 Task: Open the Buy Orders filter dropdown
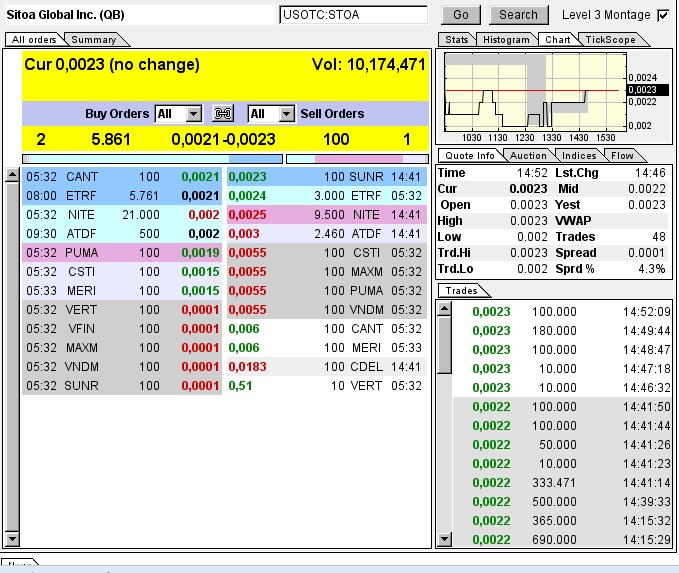click(x=193, y=114)
